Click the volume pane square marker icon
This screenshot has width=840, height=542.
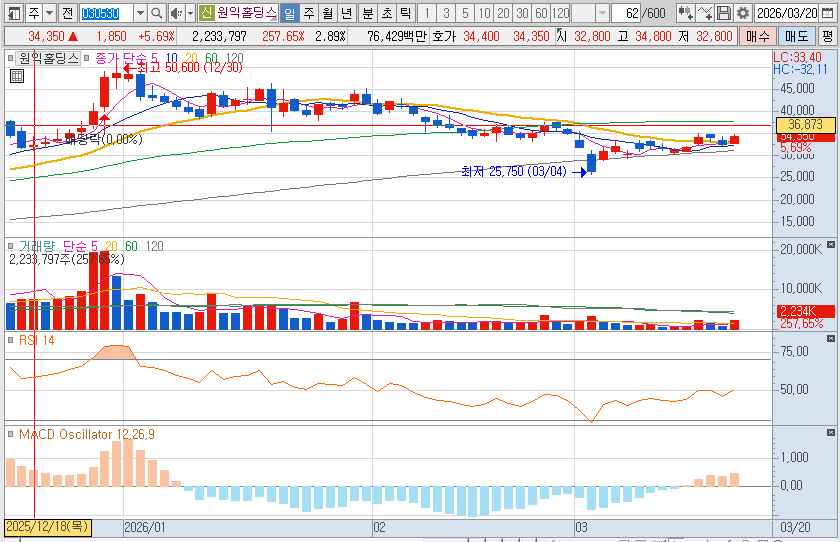pyautogui.click(x=10, y=246)
